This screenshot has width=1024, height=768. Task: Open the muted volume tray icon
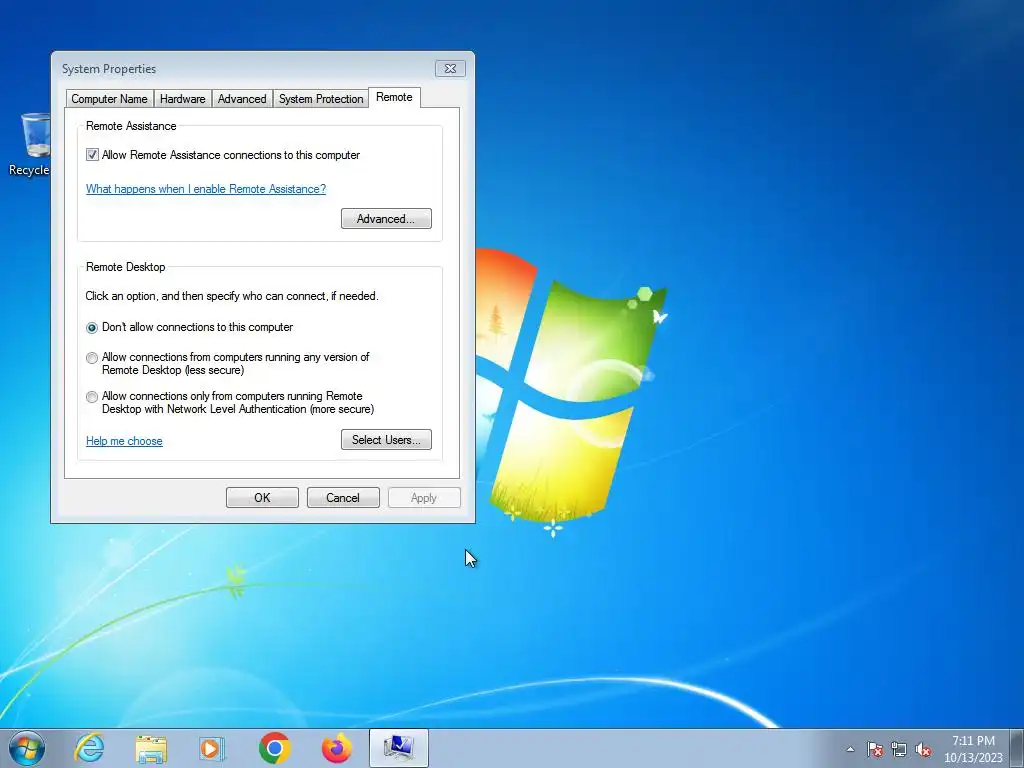[923, 749]
